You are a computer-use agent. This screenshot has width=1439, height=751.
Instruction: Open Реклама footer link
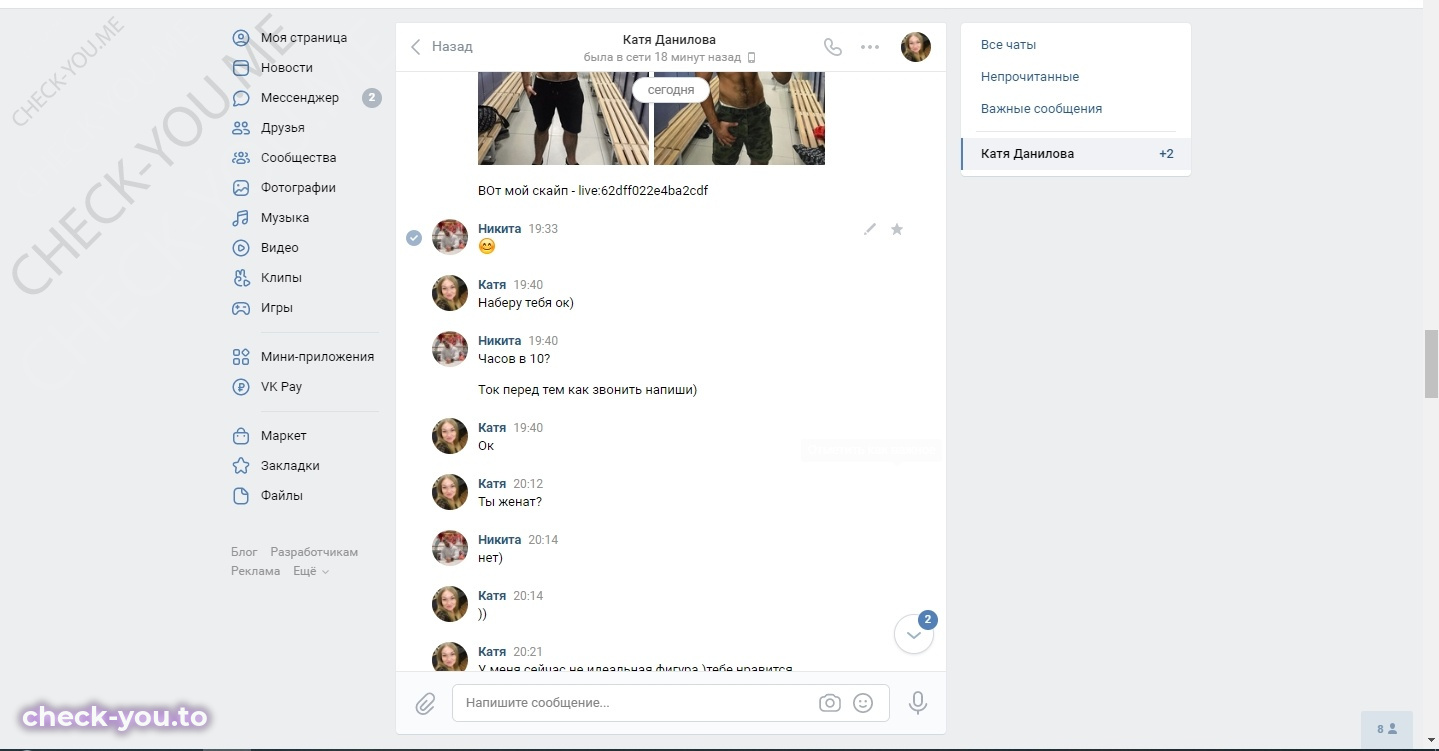pyautogui.click(x=256, y=571)
